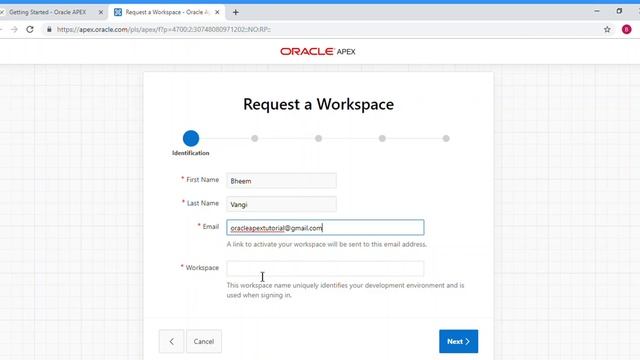Click the Last Name label
This screenshot has height=360, width=640.
pos(203,203)
